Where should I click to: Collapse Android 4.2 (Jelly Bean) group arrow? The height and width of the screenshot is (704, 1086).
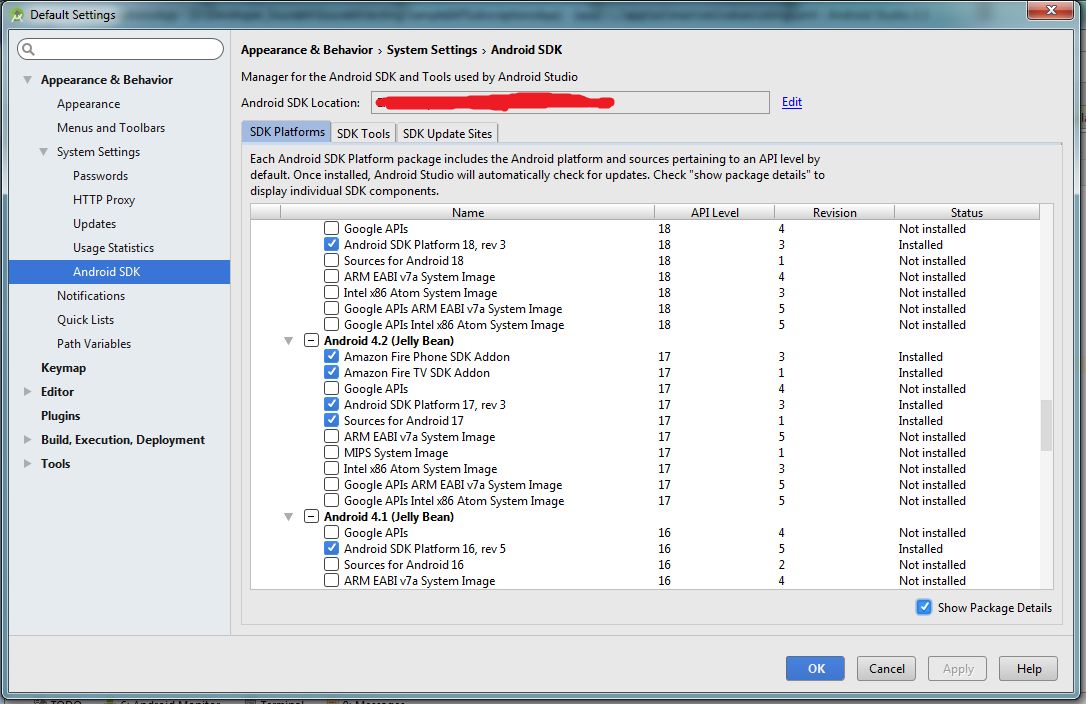[x=289, y=341]
